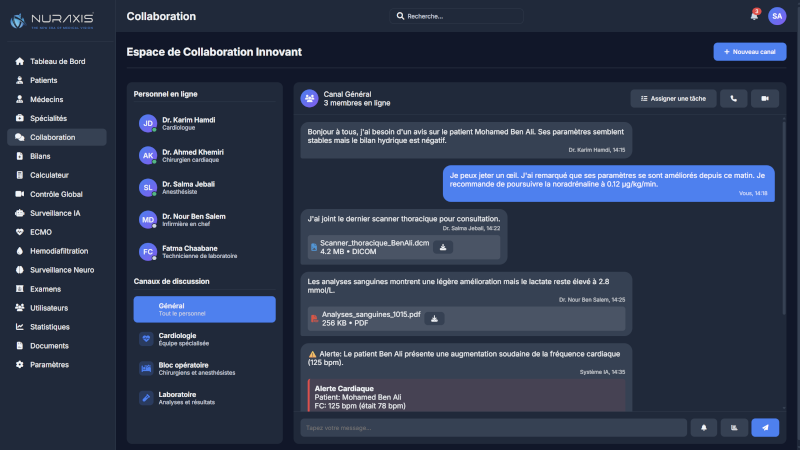The width and height of the screenshot is (800, 450).
Task: Click the alert bell beside message input
Action: click(704, 427)
